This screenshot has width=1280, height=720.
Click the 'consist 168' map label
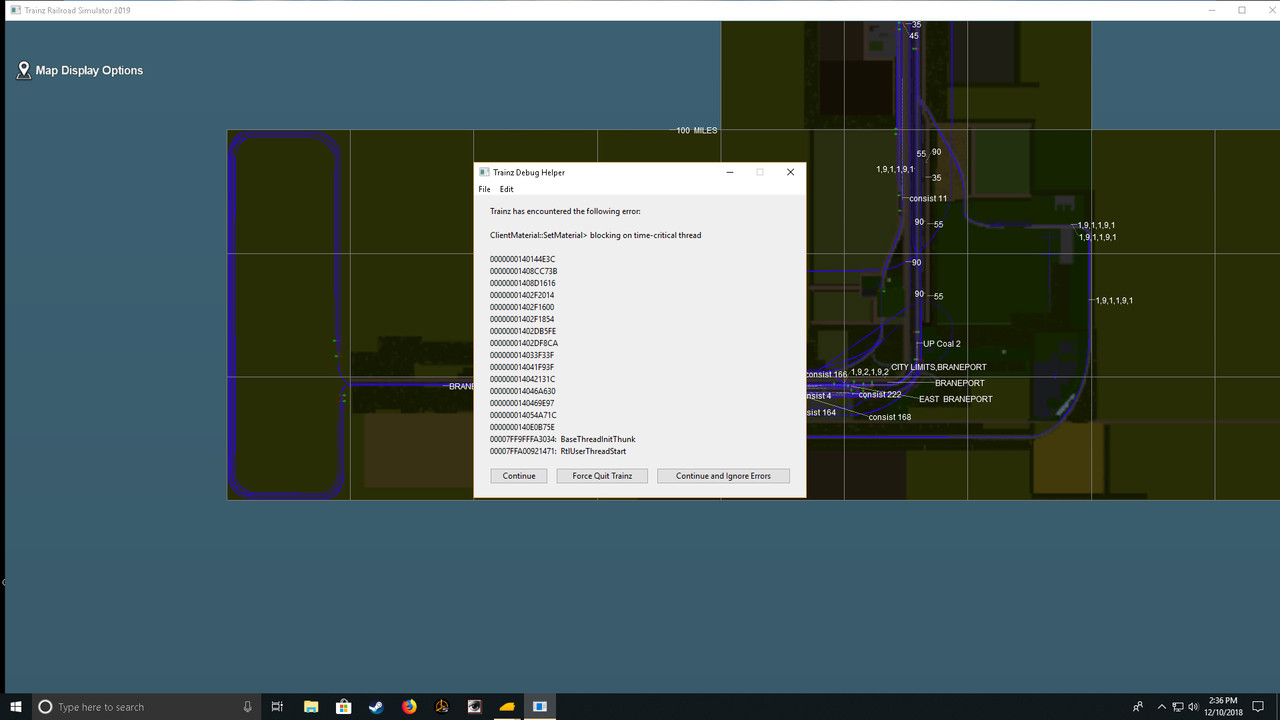click(x=889, y=417)
